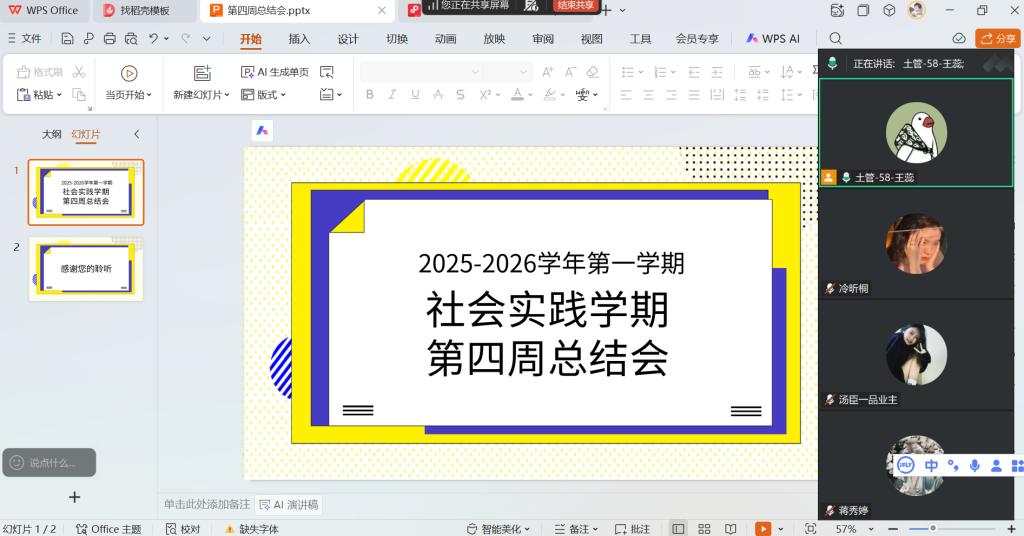This screenshot has width=1024, height=536.
Task: Click the undo arrow icon
Action: coord(153,39)
